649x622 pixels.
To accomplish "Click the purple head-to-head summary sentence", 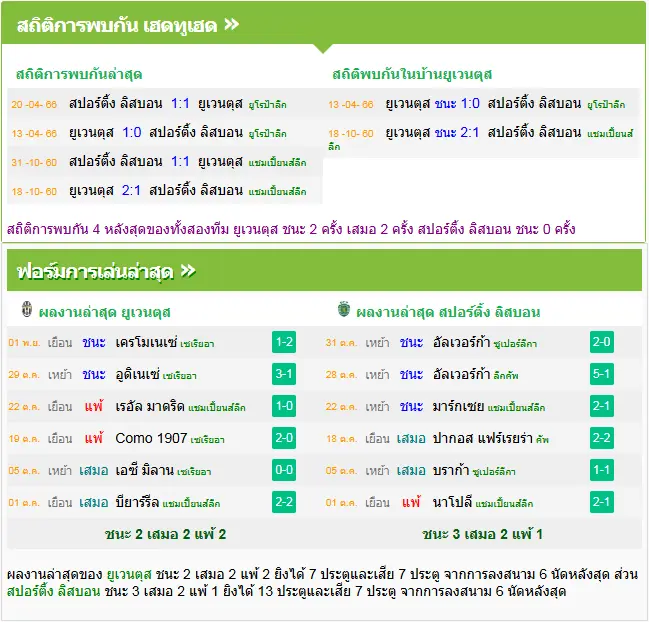I will pos(291,229).
